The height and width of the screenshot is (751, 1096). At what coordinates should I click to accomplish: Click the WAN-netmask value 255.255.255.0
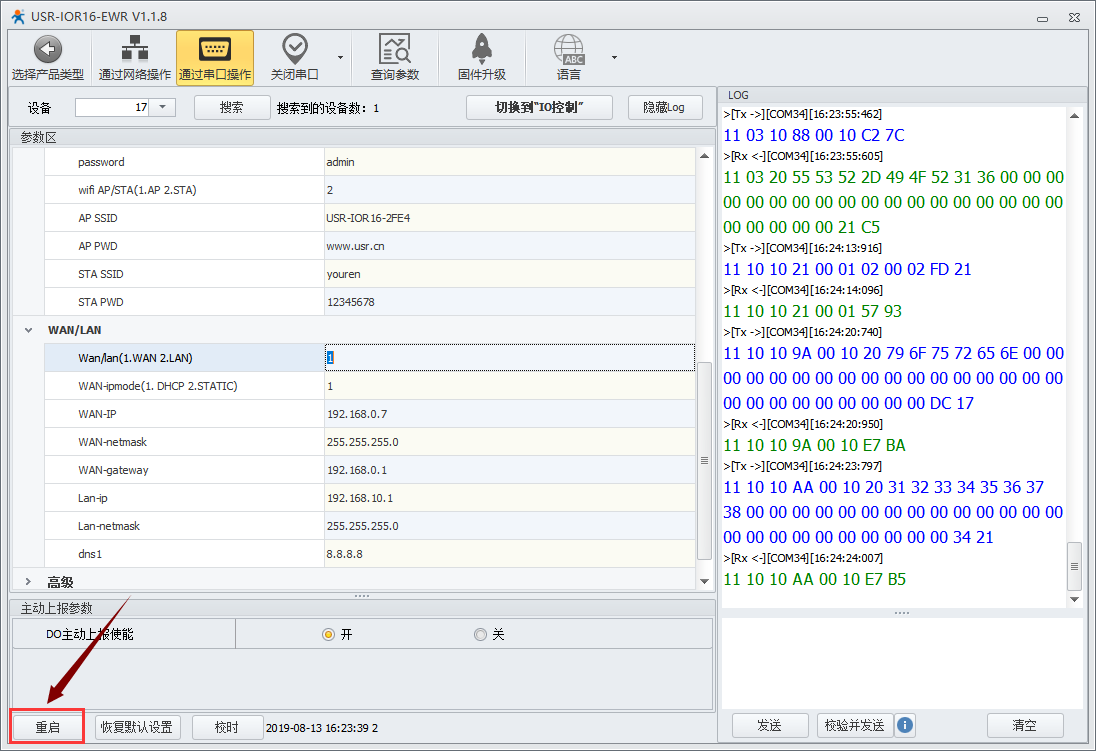tap(510, 441)
